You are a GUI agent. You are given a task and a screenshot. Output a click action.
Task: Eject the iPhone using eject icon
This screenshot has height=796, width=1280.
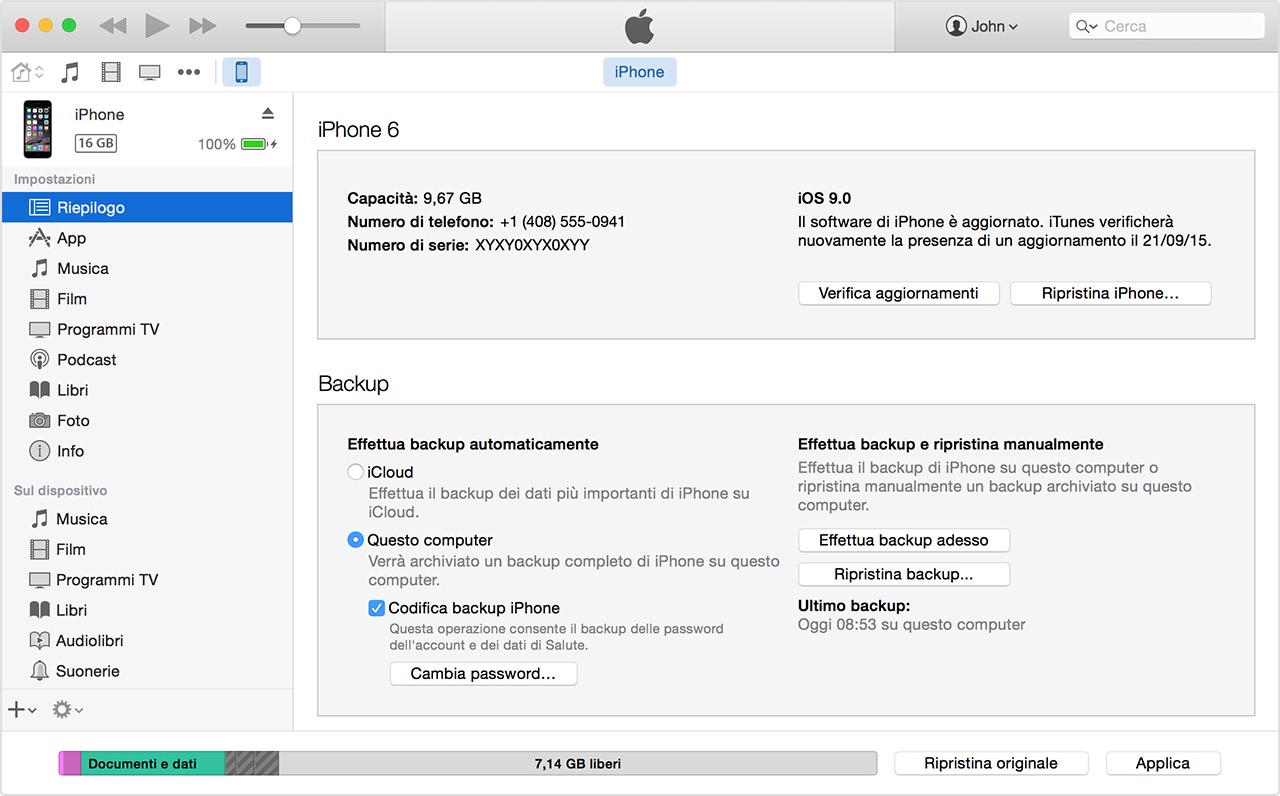(267, 113)
